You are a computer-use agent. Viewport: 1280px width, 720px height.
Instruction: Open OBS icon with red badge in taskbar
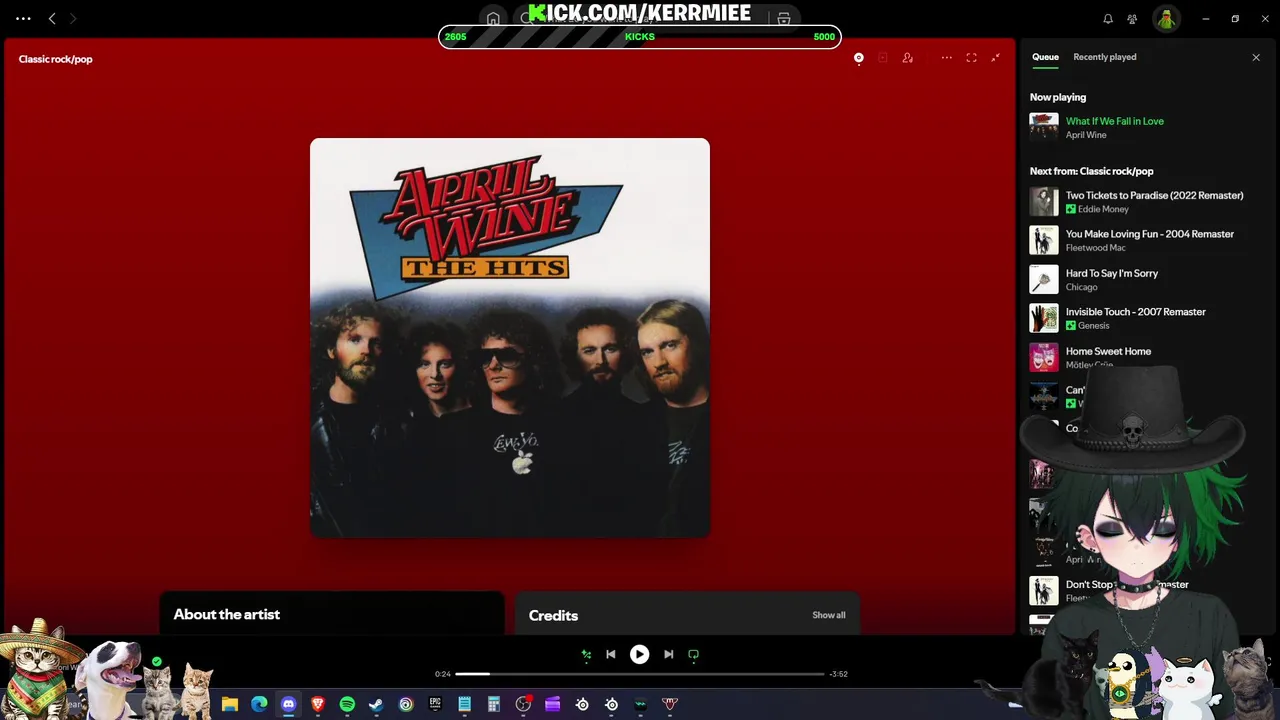523,704
